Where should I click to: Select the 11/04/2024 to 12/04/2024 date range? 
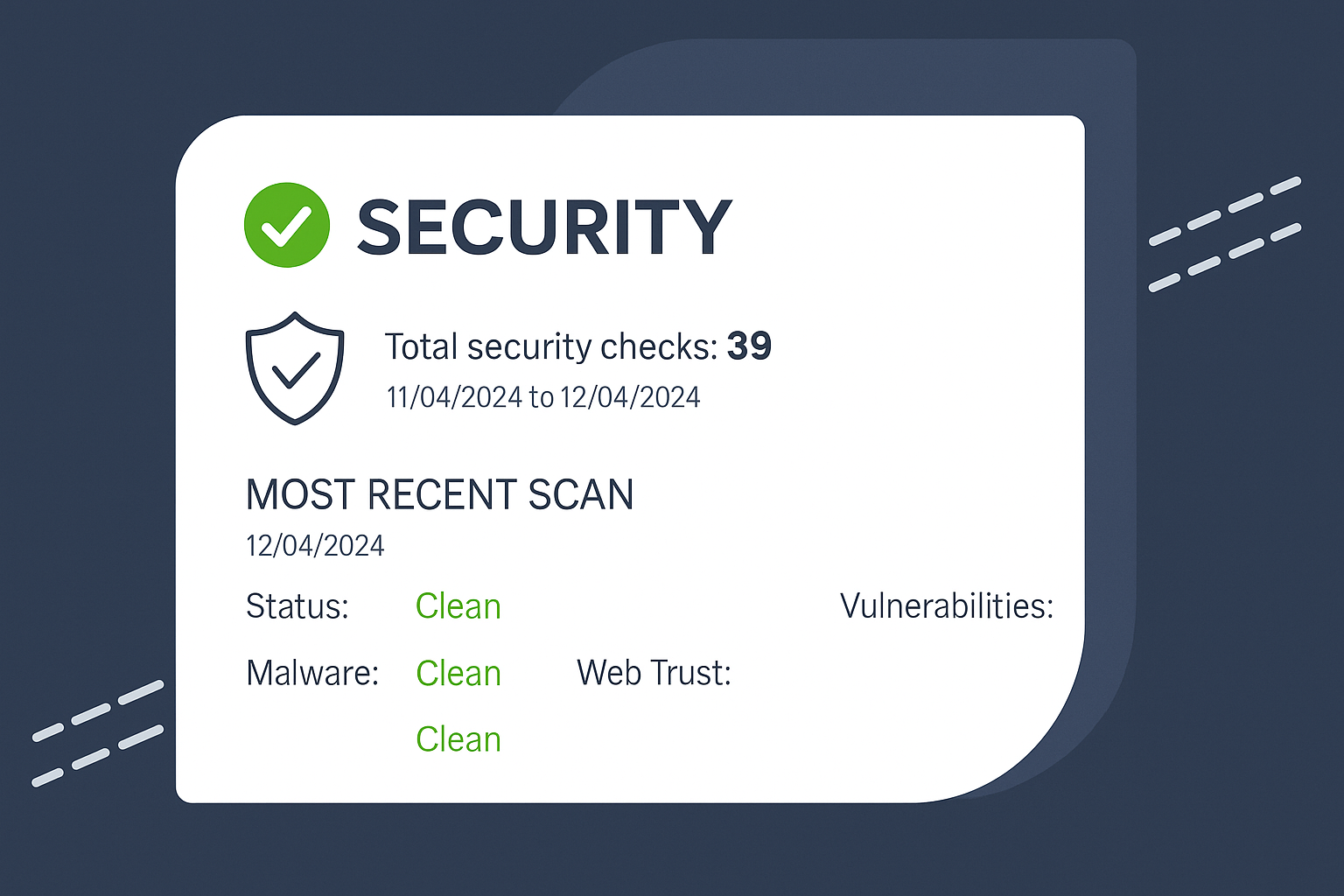(x=543, y=398)
